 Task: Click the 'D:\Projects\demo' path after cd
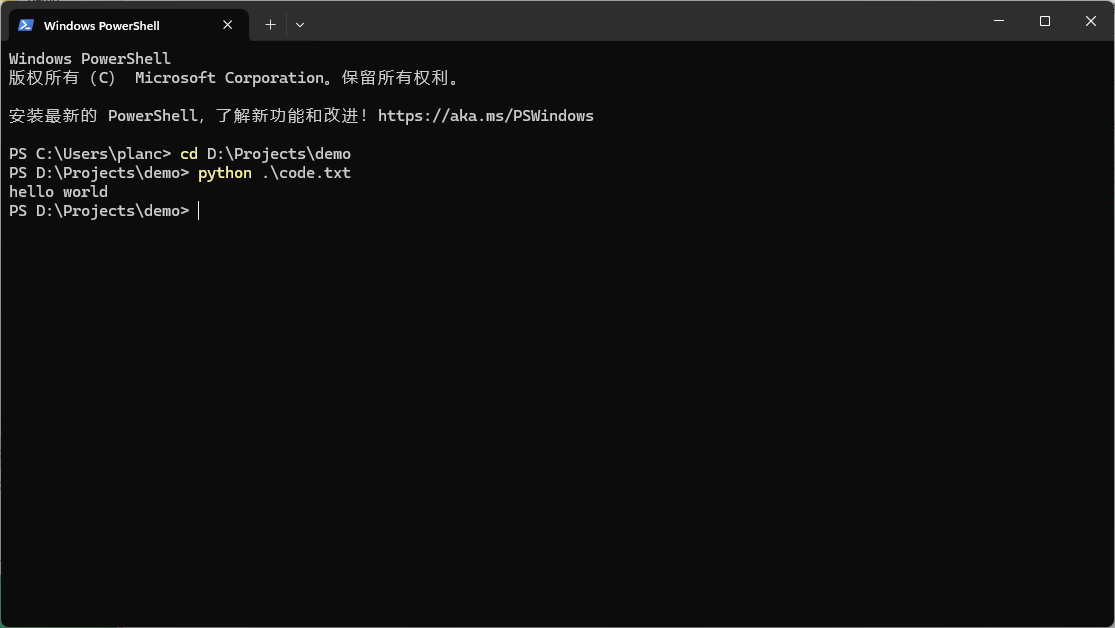pyautogui.click(x=279, y=154)
